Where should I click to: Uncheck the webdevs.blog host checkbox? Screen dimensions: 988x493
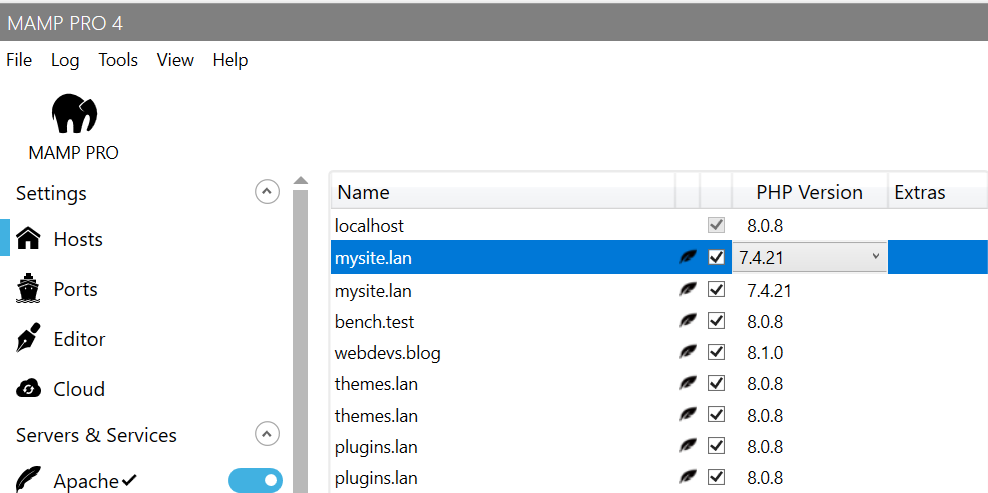coord(716,352)
